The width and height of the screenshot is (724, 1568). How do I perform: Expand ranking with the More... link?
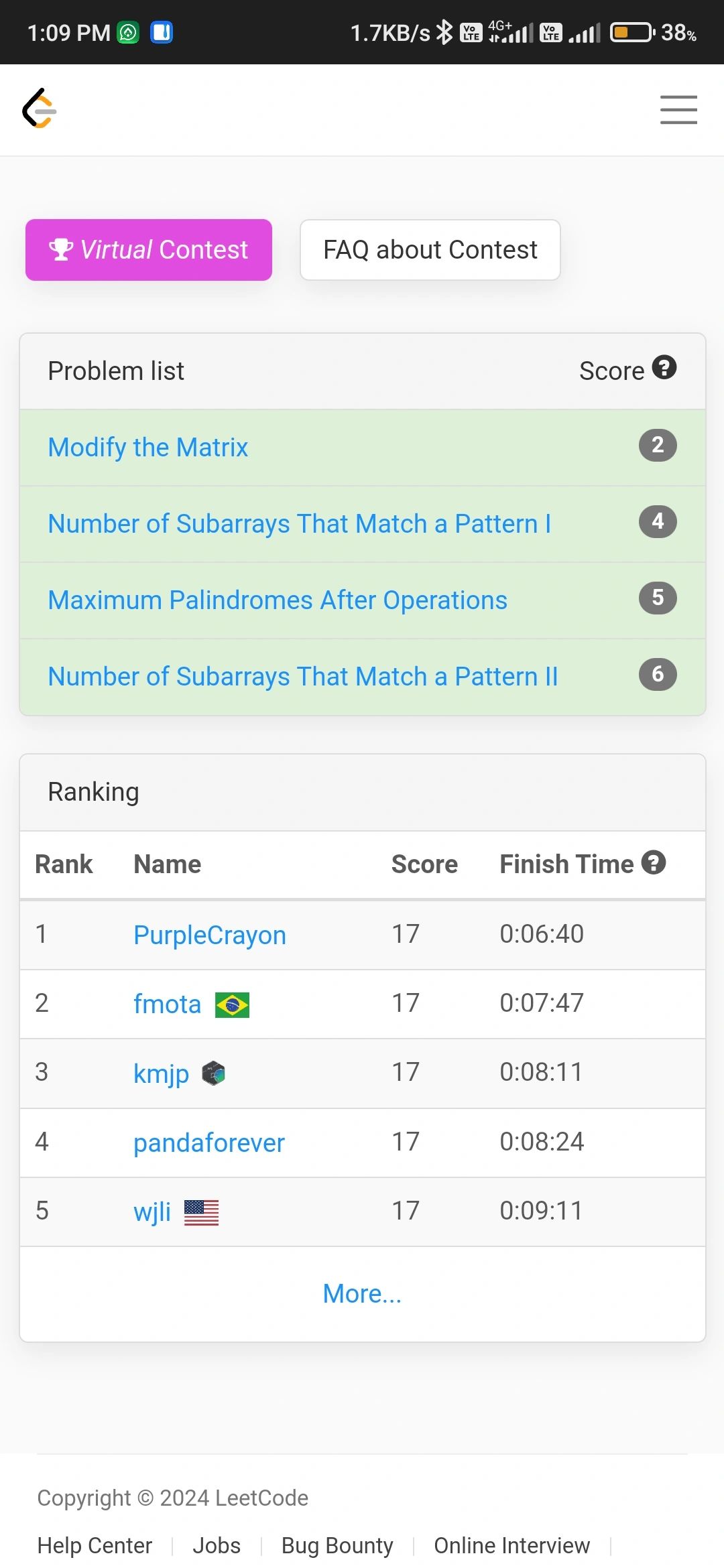[362, 1293]
